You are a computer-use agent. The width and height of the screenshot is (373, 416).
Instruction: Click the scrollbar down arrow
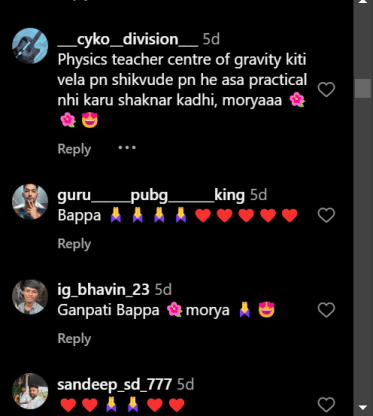363,407
